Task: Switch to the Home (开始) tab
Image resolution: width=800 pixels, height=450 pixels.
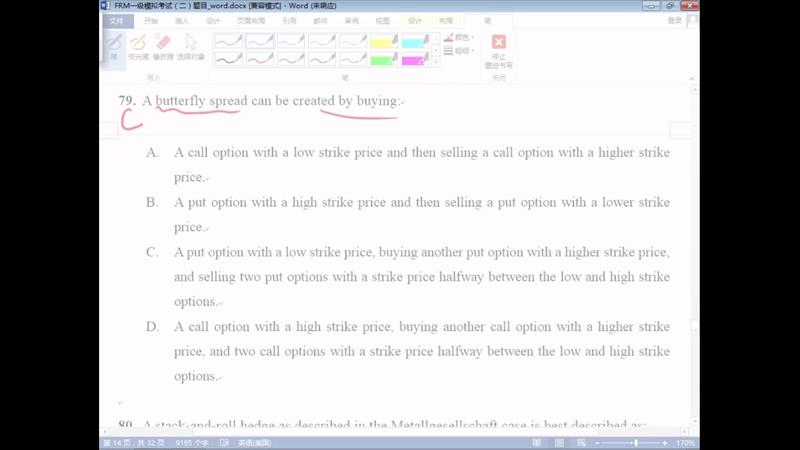Action: point(151,20)
